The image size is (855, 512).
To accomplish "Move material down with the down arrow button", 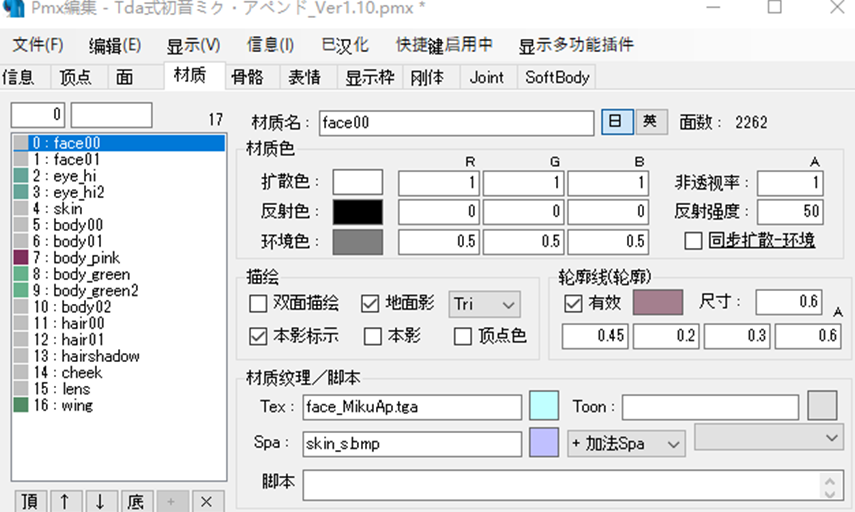I will (100, 501).
